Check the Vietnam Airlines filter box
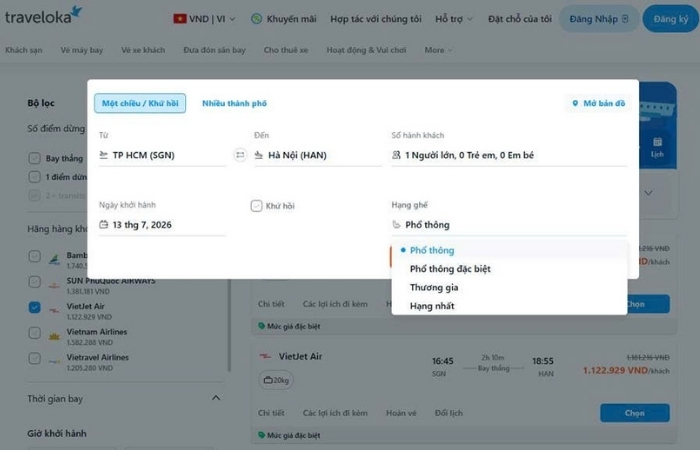Image resolution: width=700 pixels, height=450 pixels. tap(34, 333)
